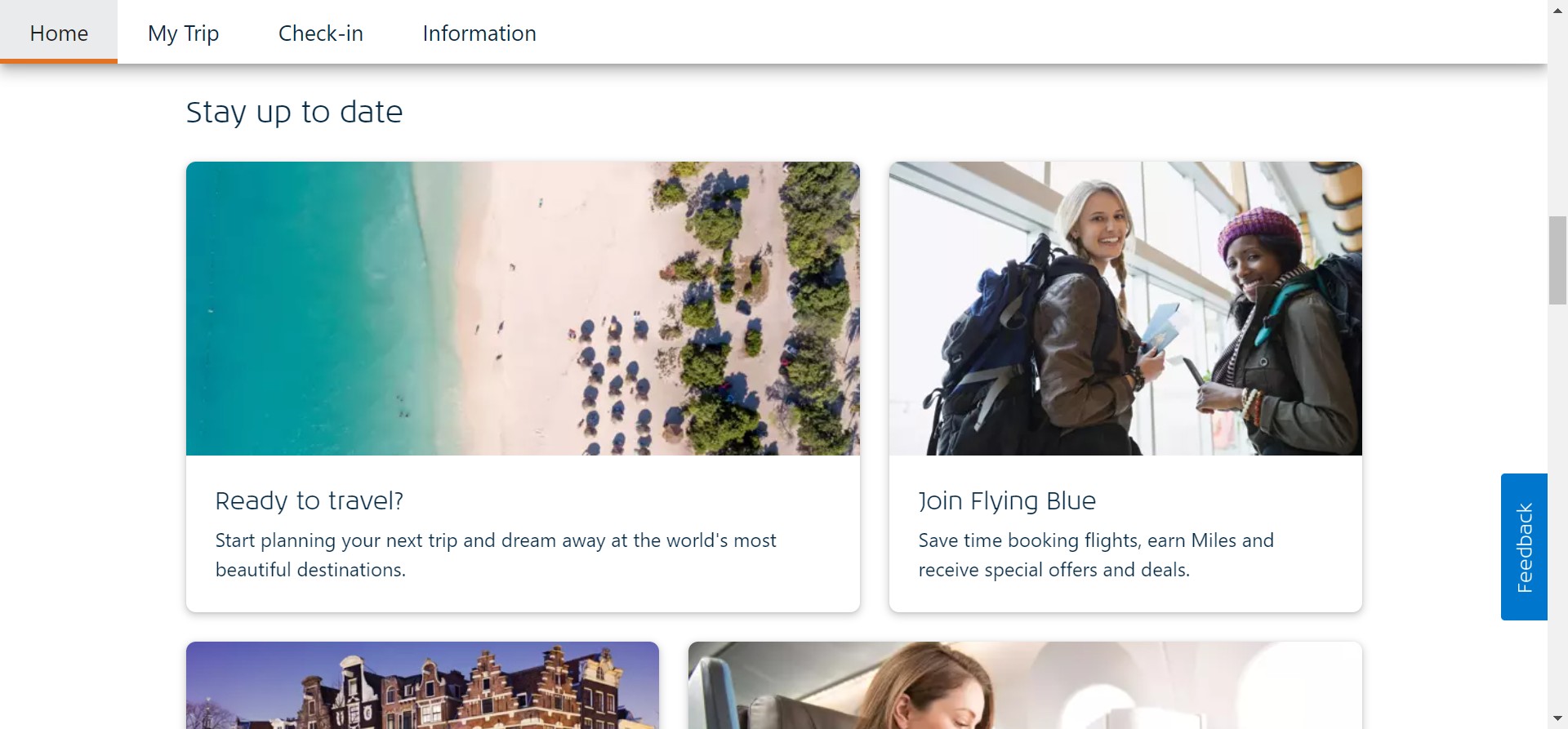Click the Feedback side button
Image resolution: width=1568 pixels, height=729 pixels.
[1524, 547]
